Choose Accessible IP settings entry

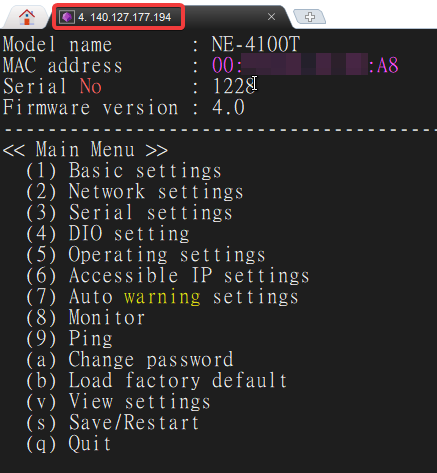(x=168, y=276)
